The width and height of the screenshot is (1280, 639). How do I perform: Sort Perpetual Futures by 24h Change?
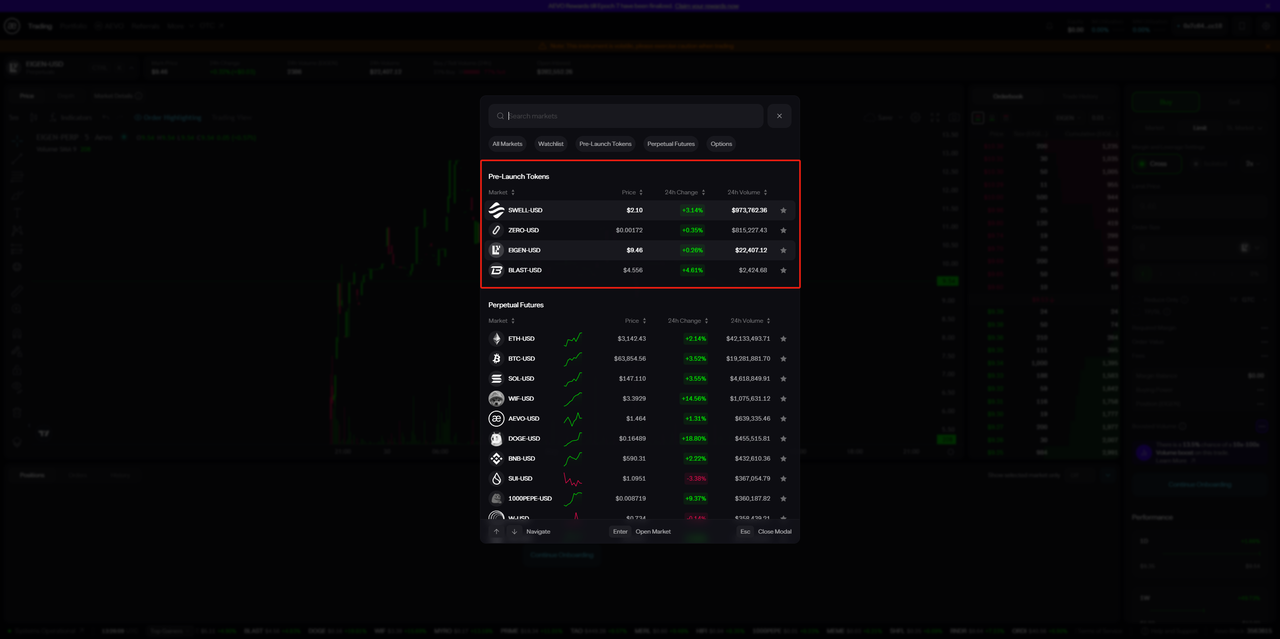[x=687, y=321]
